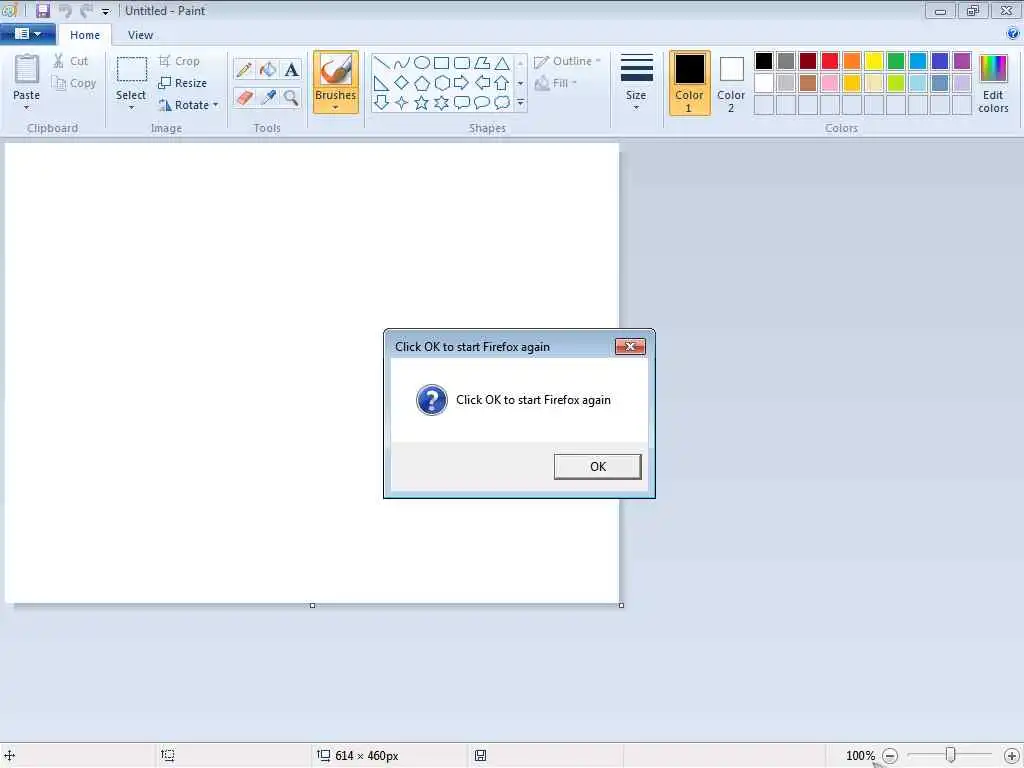Screen dimensions: 1024x768
Task: Select the Eraser tool
Action: [244, 97]
